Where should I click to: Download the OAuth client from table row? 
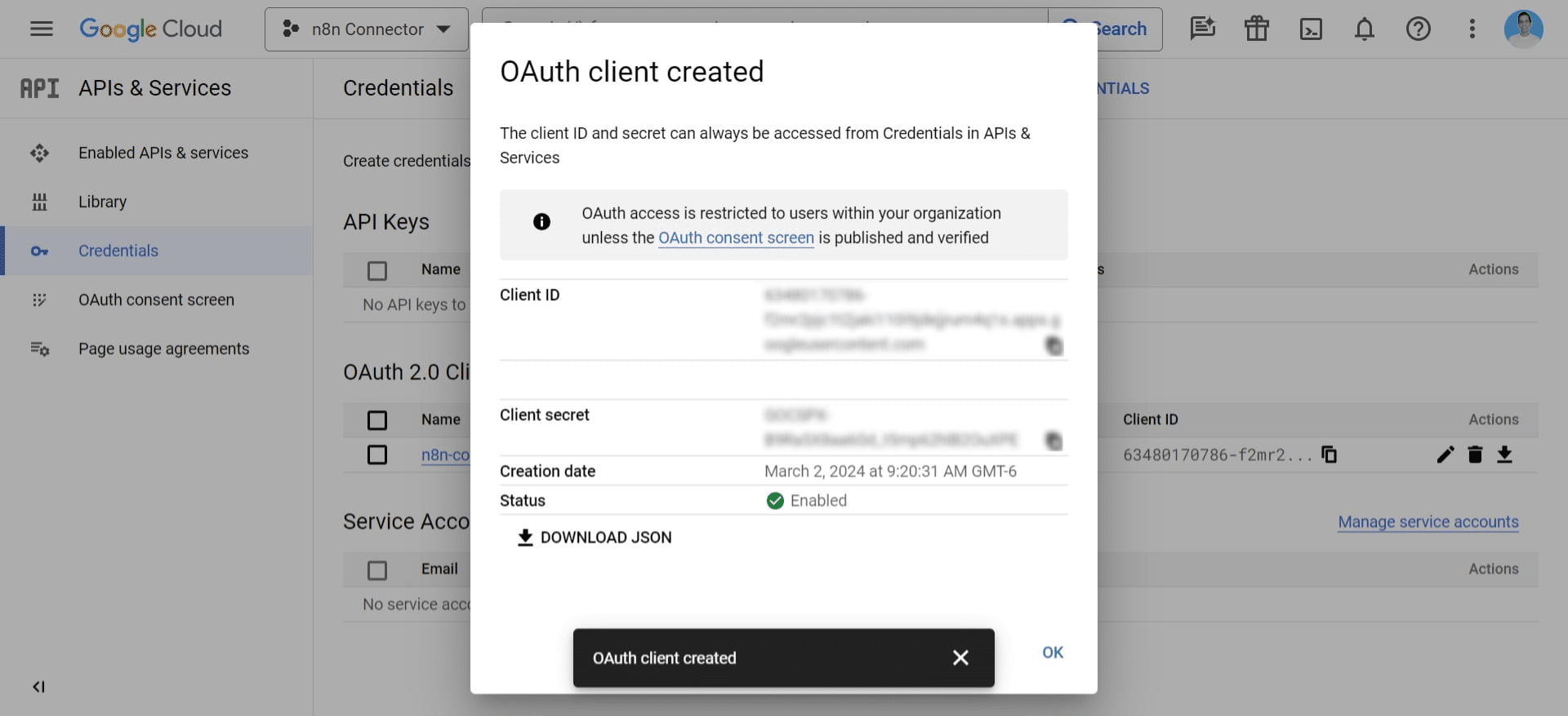(1504, 454)
